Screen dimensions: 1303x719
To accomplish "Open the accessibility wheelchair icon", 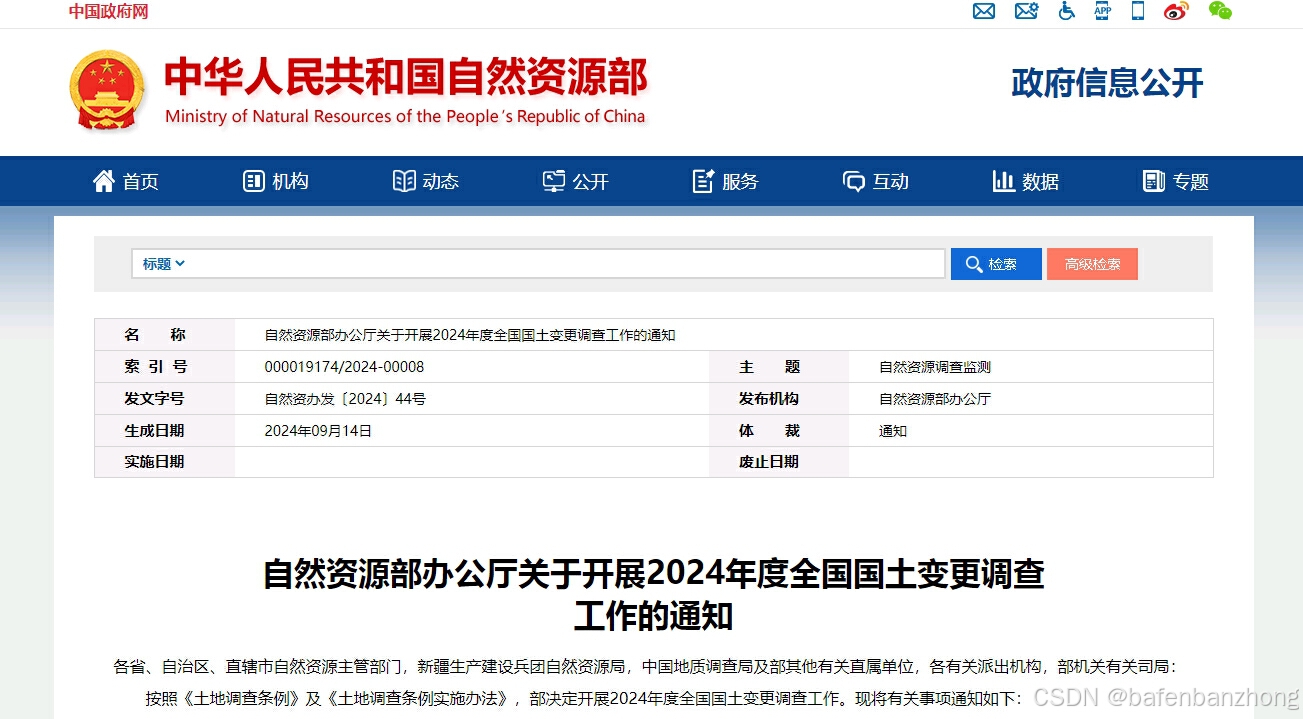I will [x=1067, y=11].
